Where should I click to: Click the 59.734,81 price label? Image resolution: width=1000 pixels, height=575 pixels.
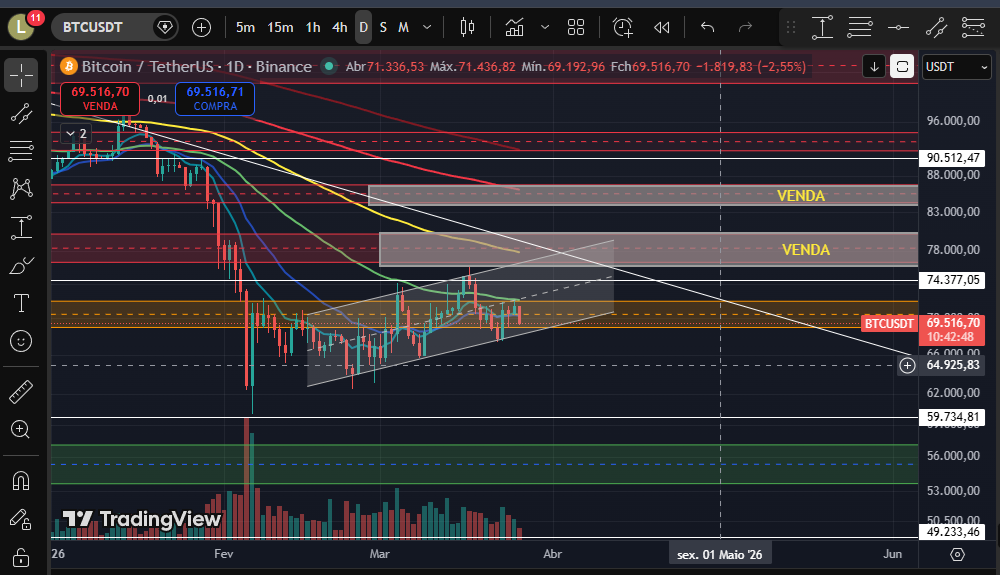pyautogui.click(x=953, y=417)
